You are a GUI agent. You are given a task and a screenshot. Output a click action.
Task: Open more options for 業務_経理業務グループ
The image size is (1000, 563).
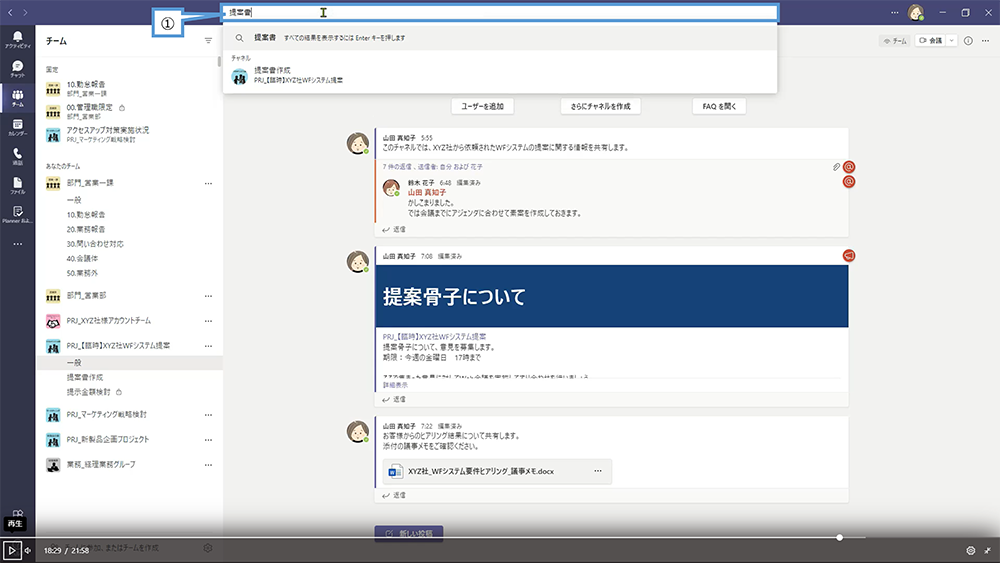click(208, 465)
